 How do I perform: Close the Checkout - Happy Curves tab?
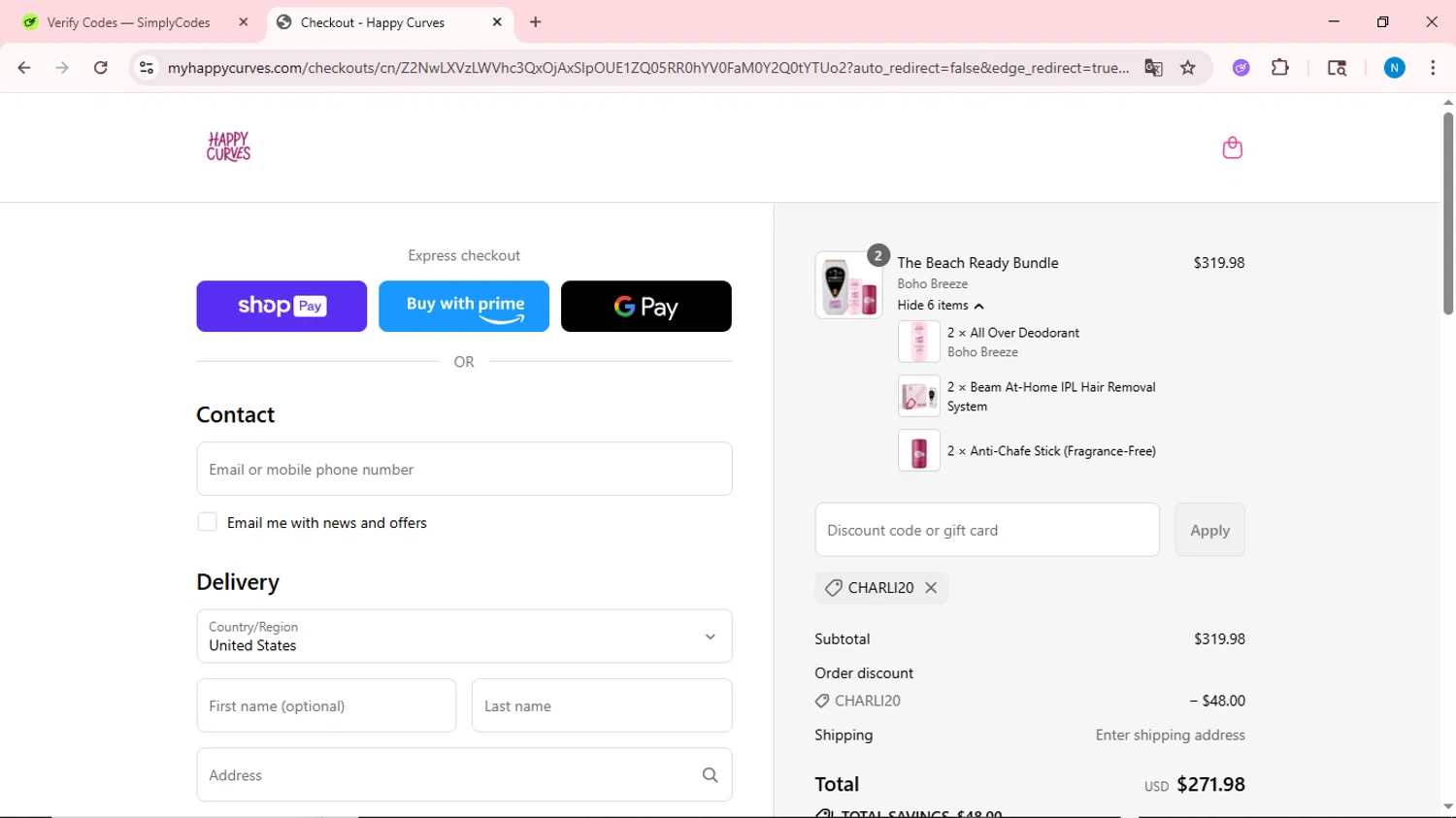tap(497, 21)
